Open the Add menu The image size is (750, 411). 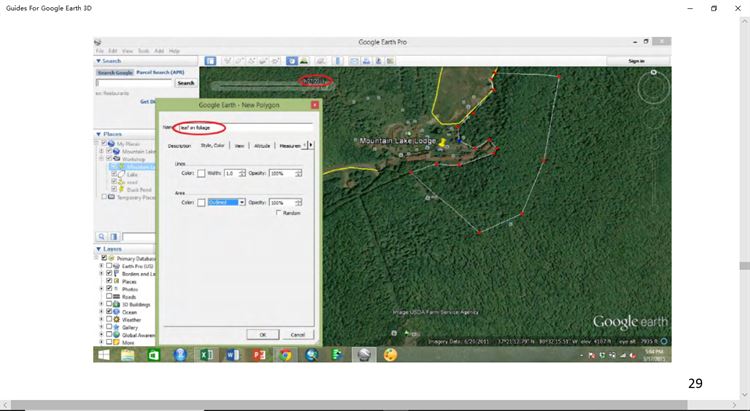[159, 51]
